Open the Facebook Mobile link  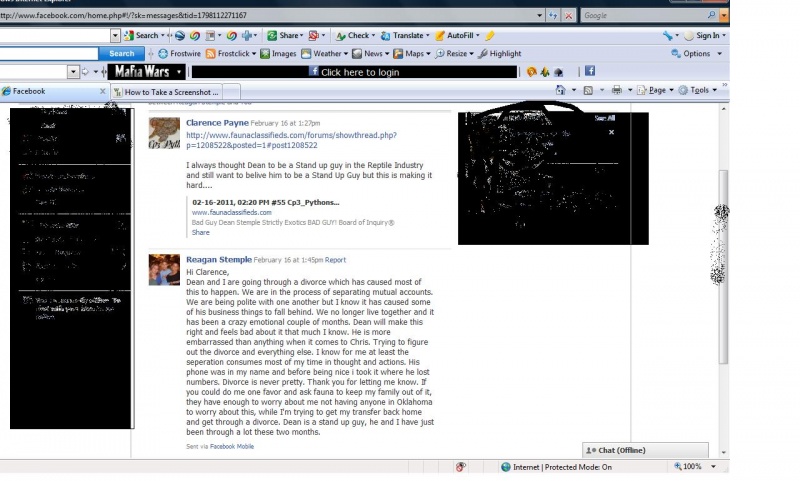click(x=232, y=446)
